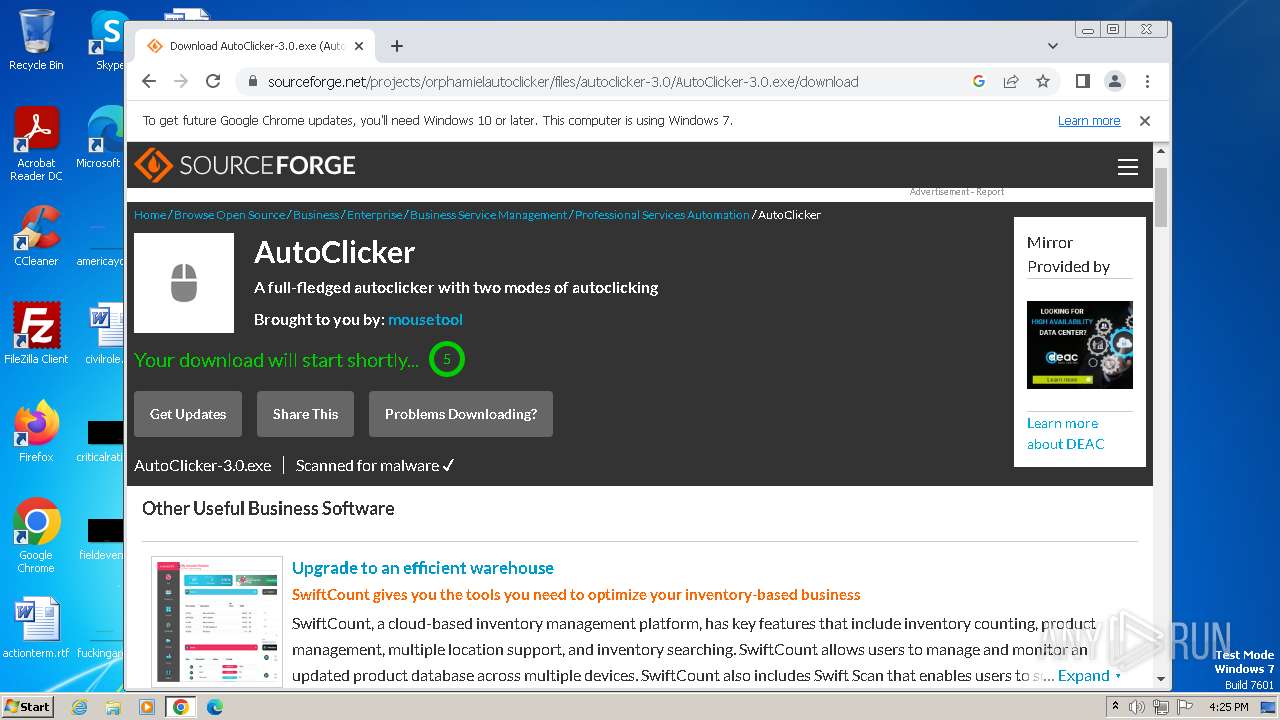1280x720 pixels.
Task: Open Professional Services Automation breadcrumb
Action: pos(662,215)
